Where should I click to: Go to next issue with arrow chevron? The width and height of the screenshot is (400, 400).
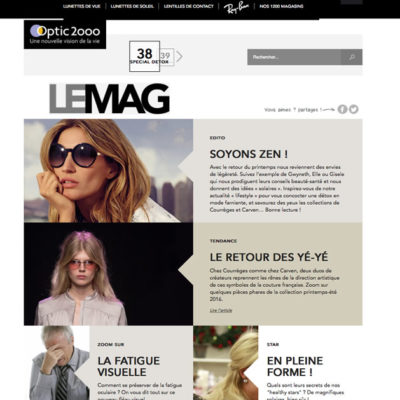(x=179, y=56)
